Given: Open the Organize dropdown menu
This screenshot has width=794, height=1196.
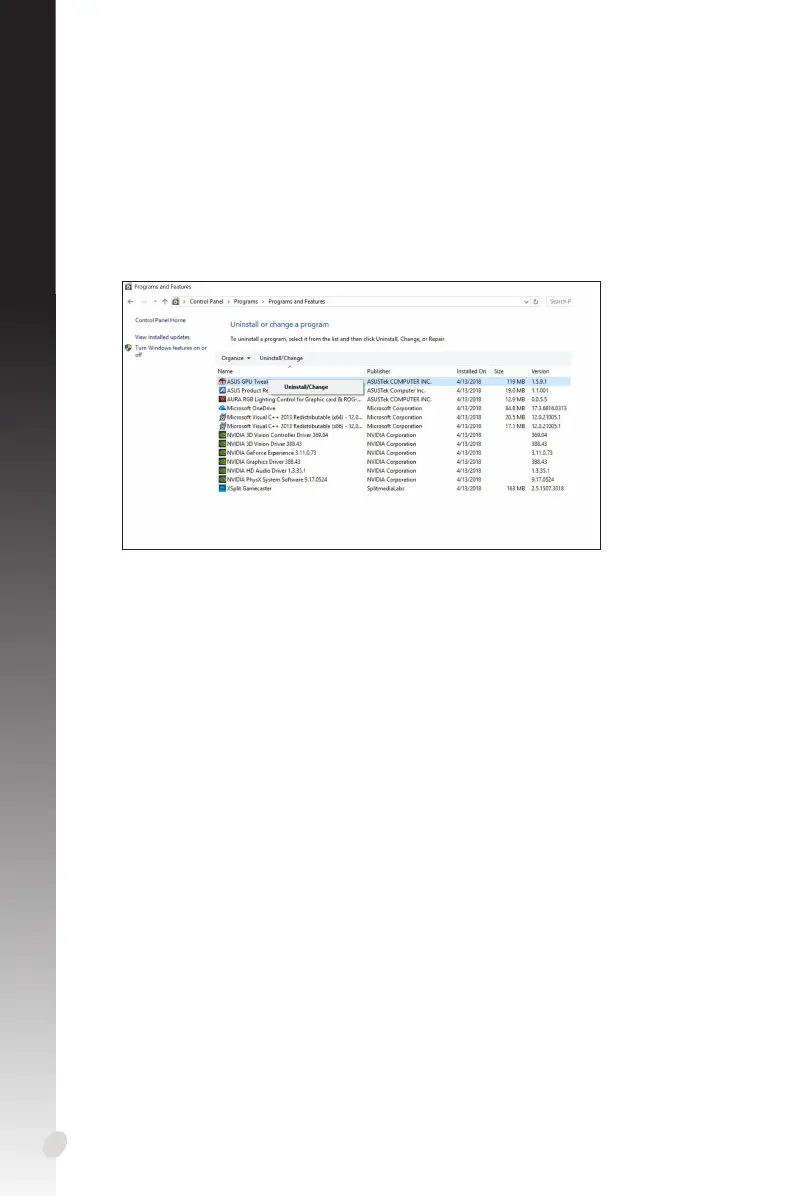Looking at the screenshot, I should tap(236, 358).
